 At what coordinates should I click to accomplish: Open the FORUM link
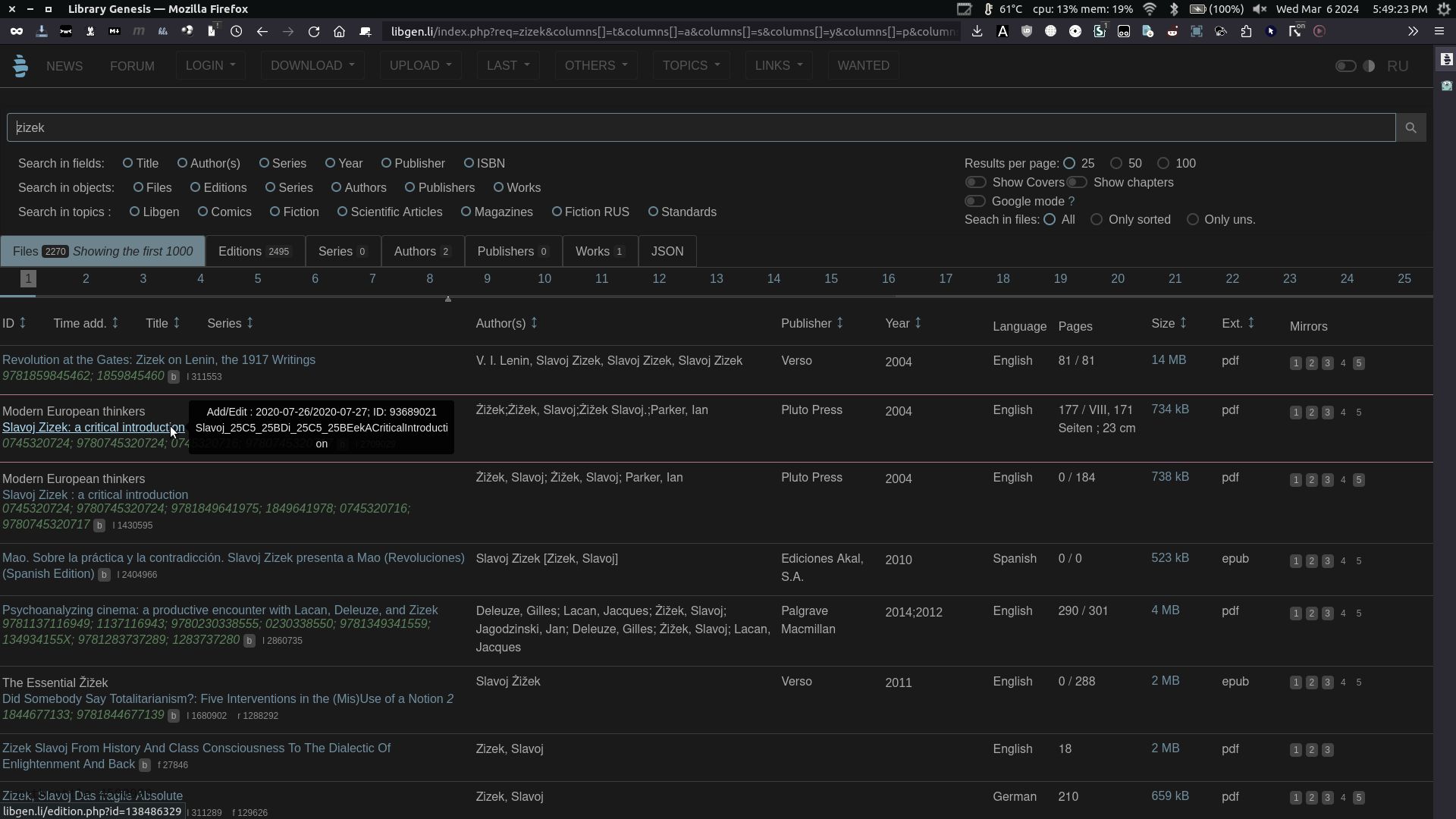click(x=132, y=67)
